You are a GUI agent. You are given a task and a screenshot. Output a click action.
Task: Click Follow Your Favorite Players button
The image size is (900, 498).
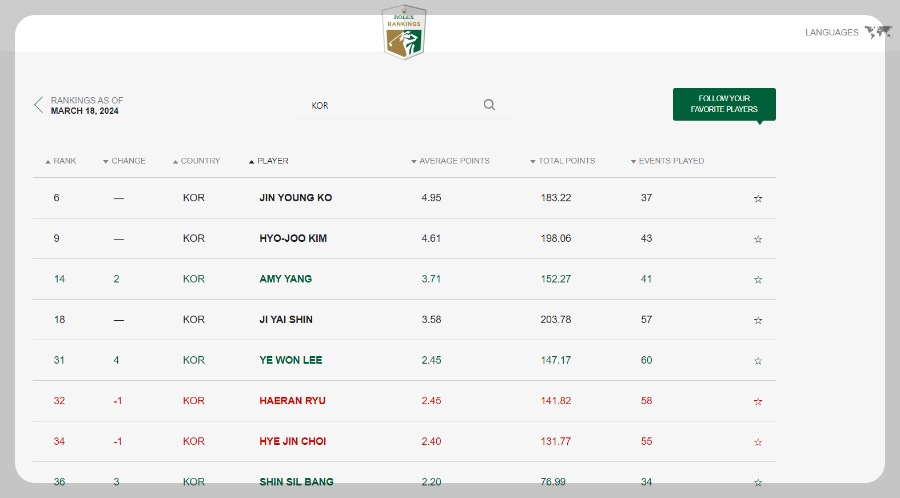[724, 104]
